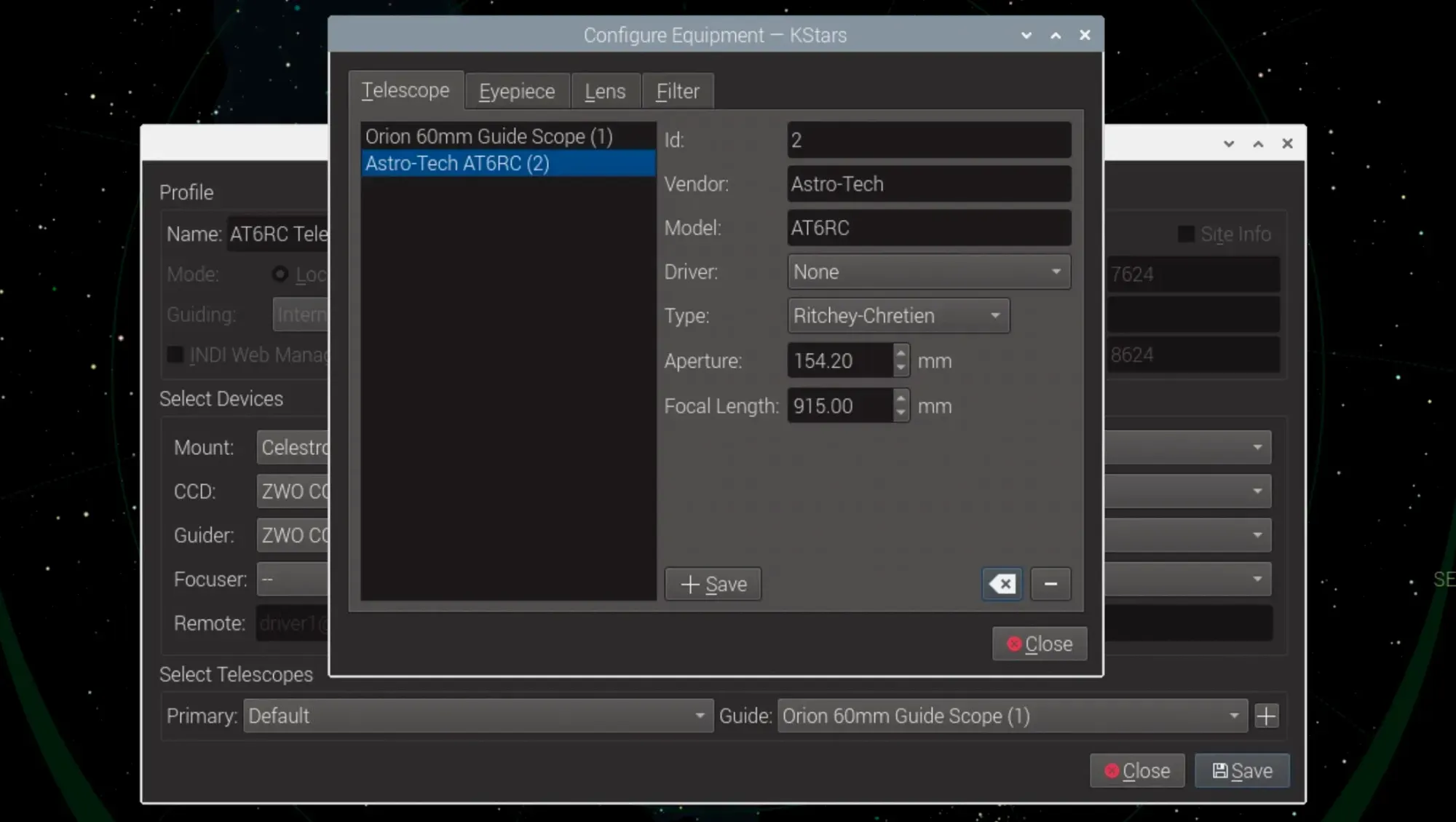
Task: Select the Local mode radio button
Action: [280, 274]
